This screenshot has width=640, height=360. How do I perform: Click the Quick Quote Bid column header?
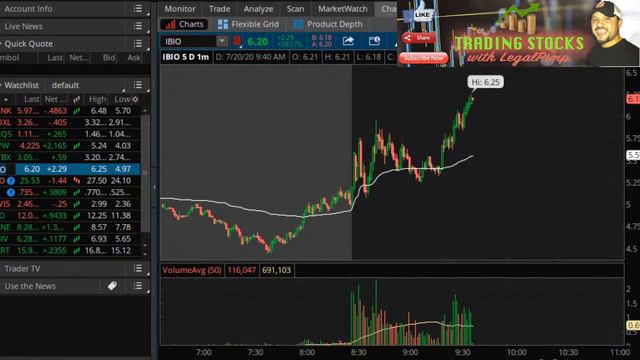[x=109, y=58]
